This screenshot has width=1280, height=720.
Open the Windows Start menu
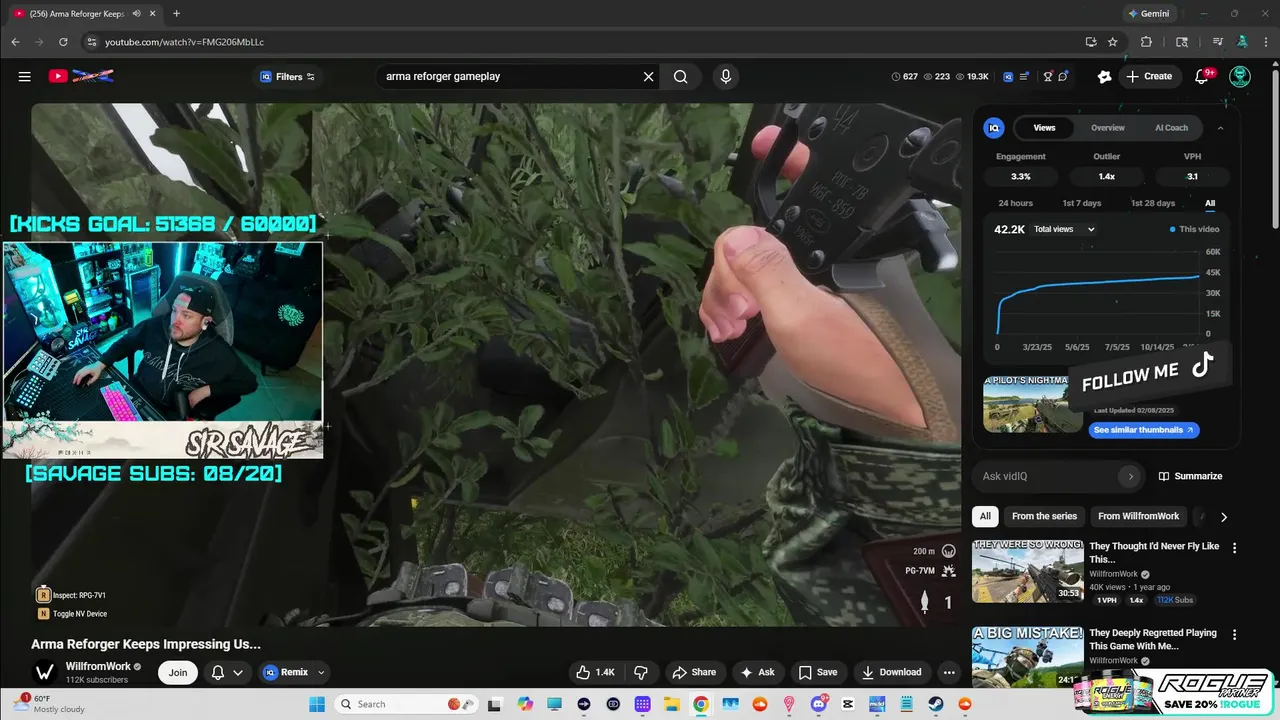click(x=317, y=704)
